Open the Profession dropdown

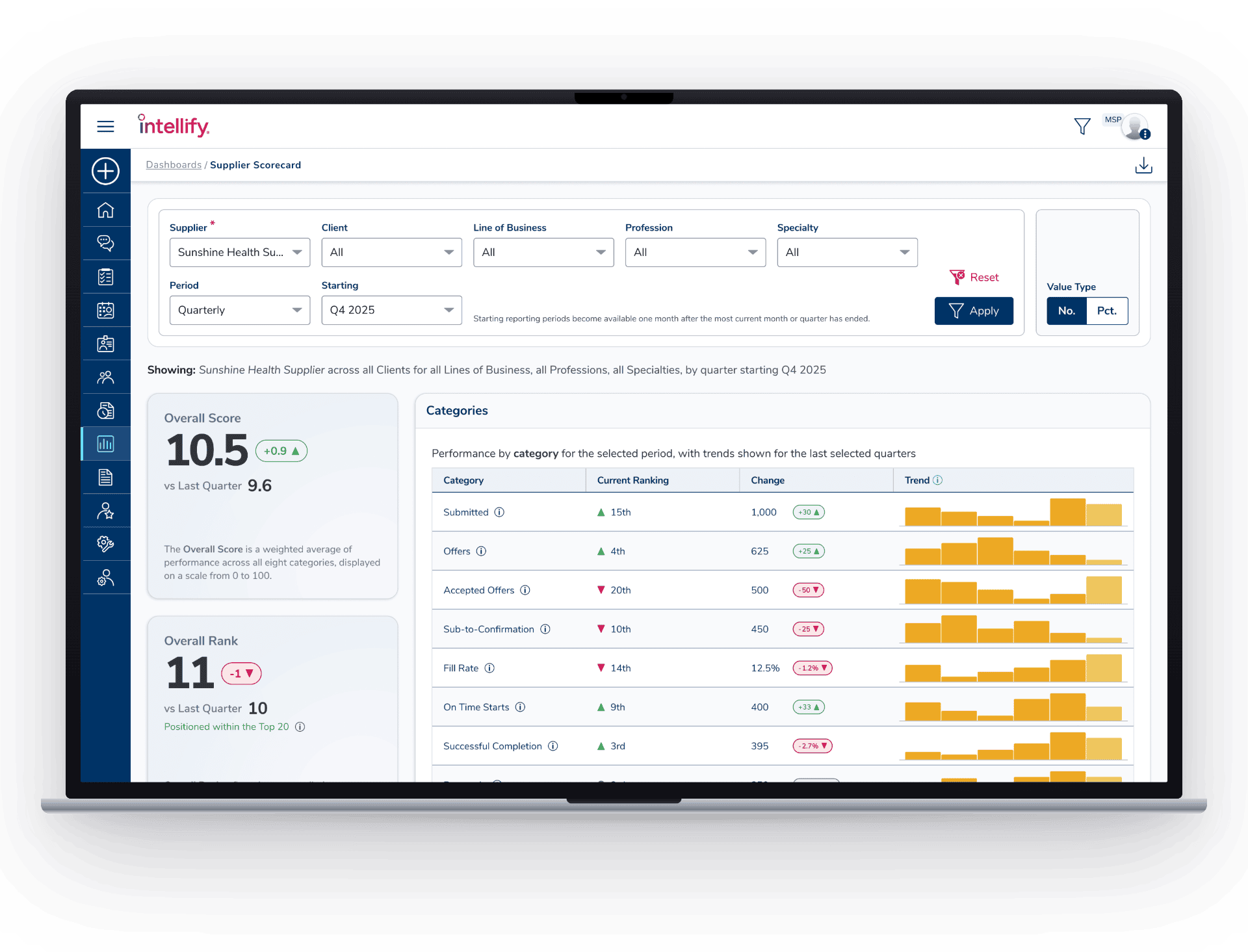695,252
